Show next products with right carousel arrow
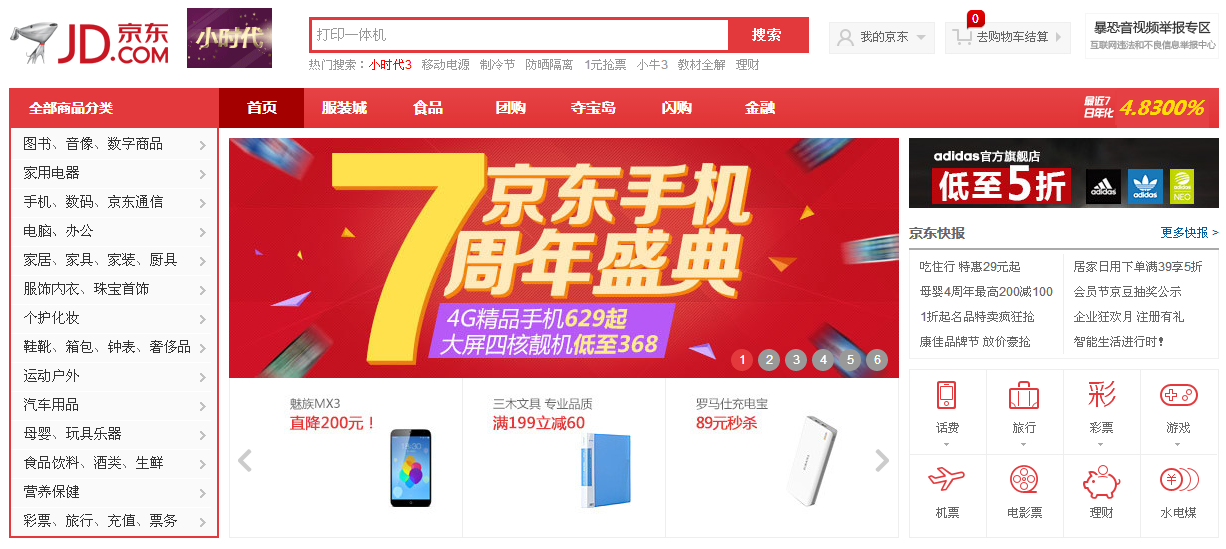The width and height of the screenshot is (1226, 549). tap(882, 460)
